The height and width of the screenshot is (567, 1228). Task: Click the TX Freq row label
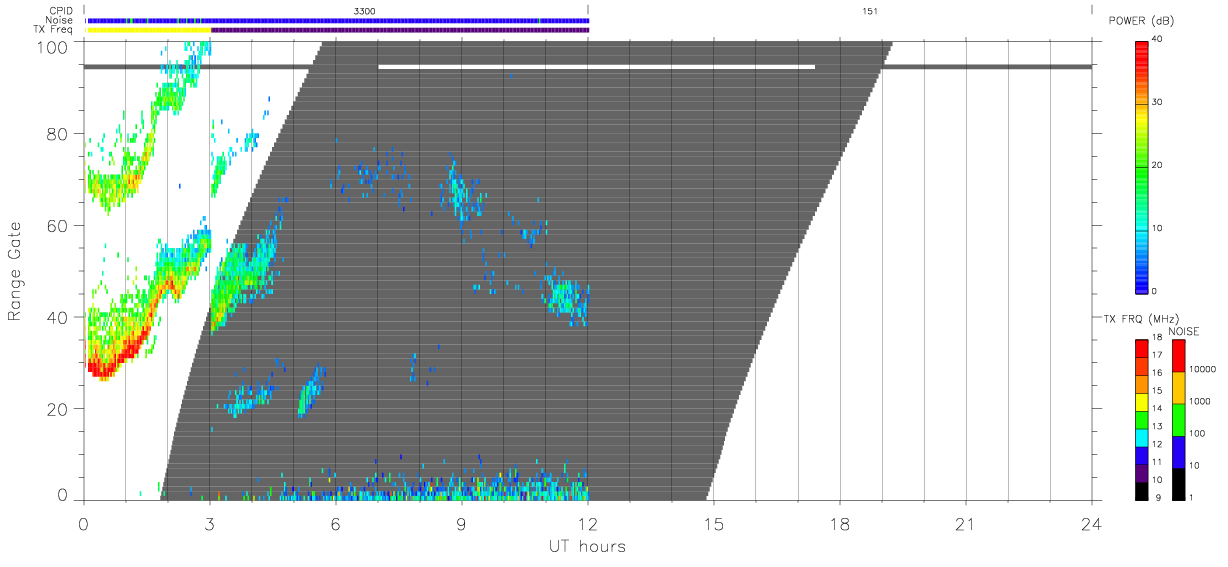point(54,30)
